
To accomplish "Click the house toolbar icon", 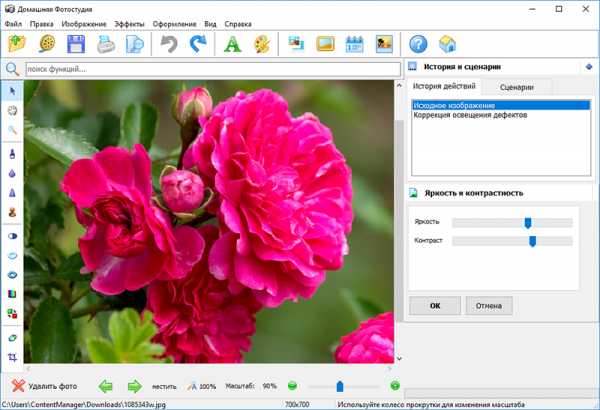I will point(447,44).
